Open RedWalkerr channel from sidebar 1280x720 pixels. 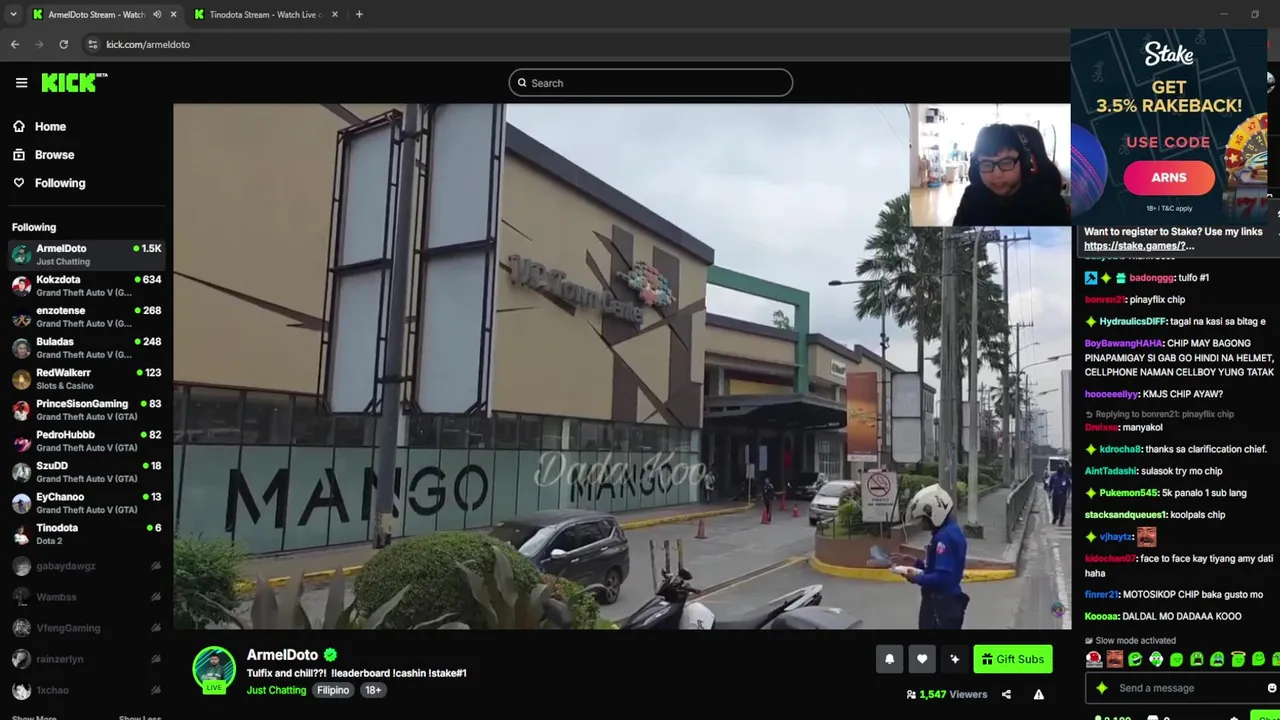[86, 378]
